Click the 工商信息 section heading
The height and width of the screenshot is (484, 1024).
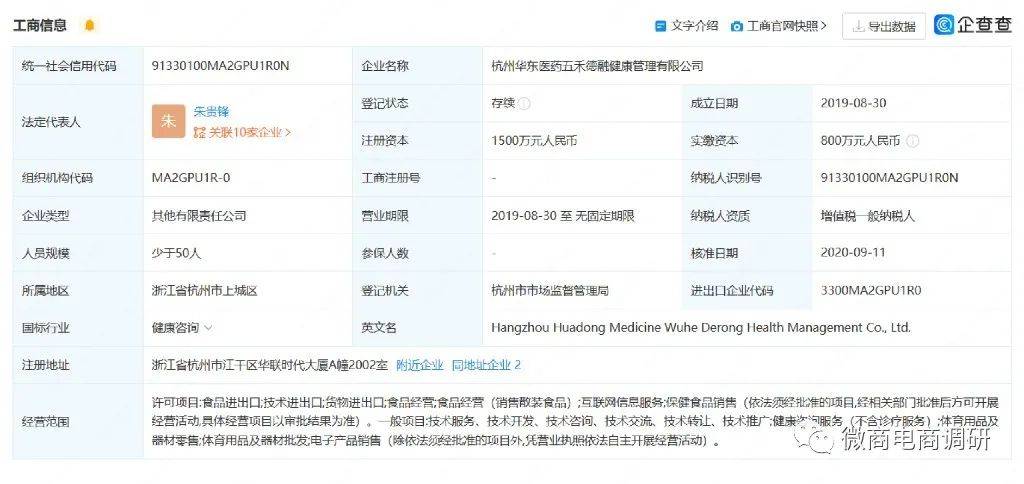pyautogui.click(x=40, y=25)
